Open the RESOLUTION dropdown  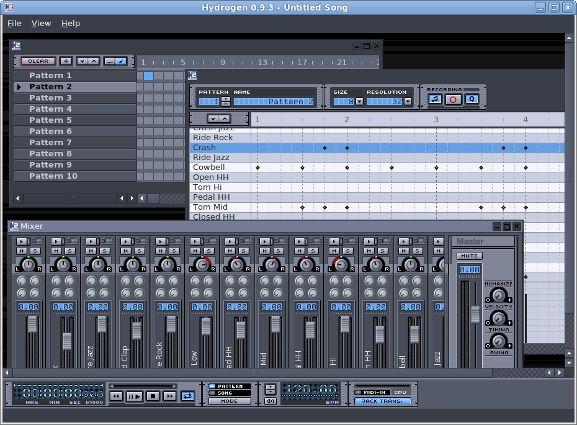click(407, 102)
